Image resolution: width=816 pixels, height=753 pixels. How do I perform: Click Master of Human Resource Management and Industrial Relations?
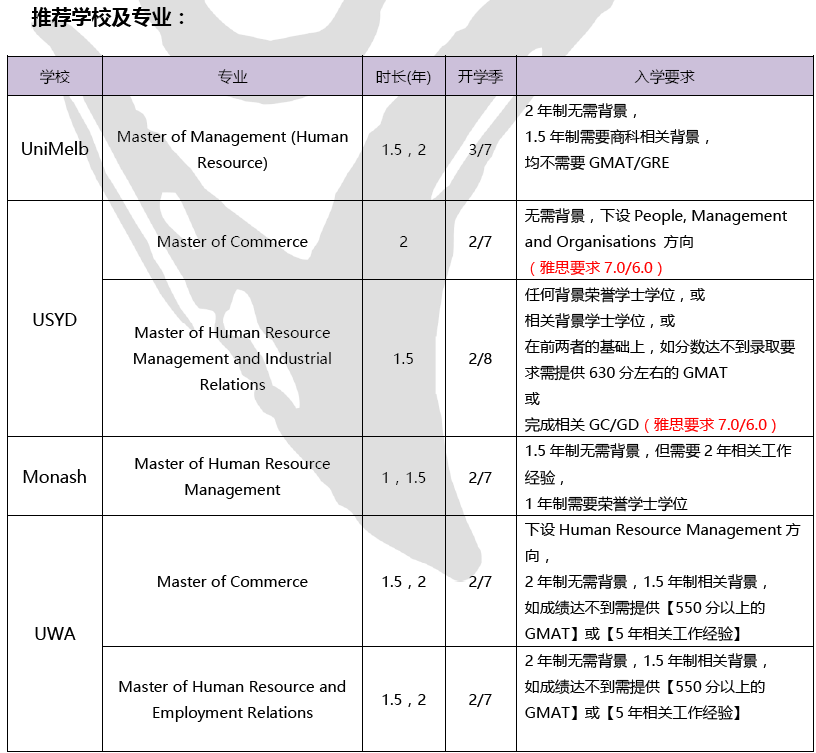tap(232, 359)
